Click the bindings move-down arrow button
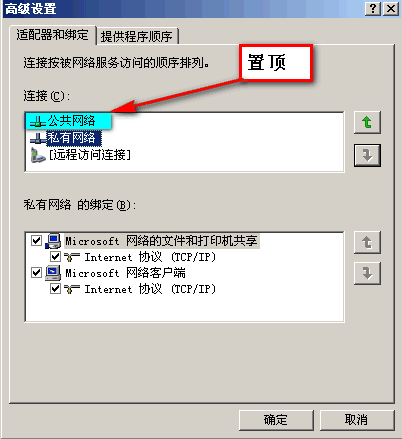402x439 pixels. (367, 273)
